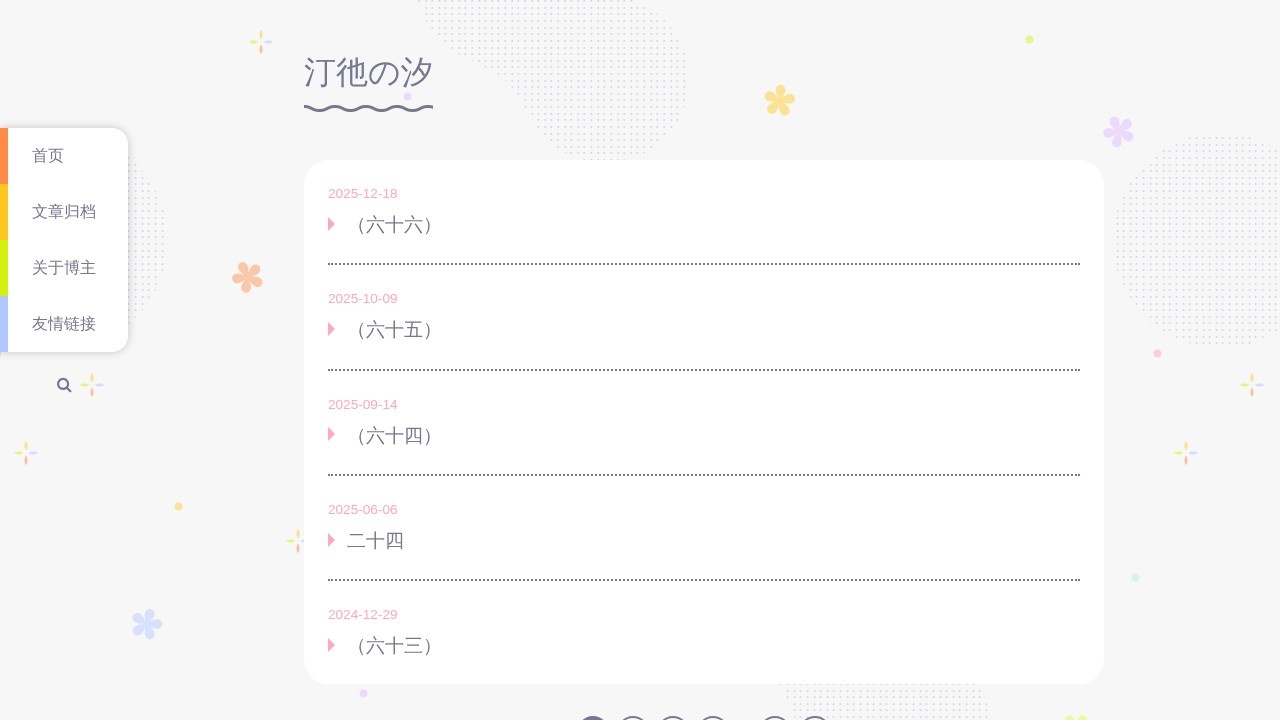Click the pink arrow beside （六十六）

(x=331, y=224)
